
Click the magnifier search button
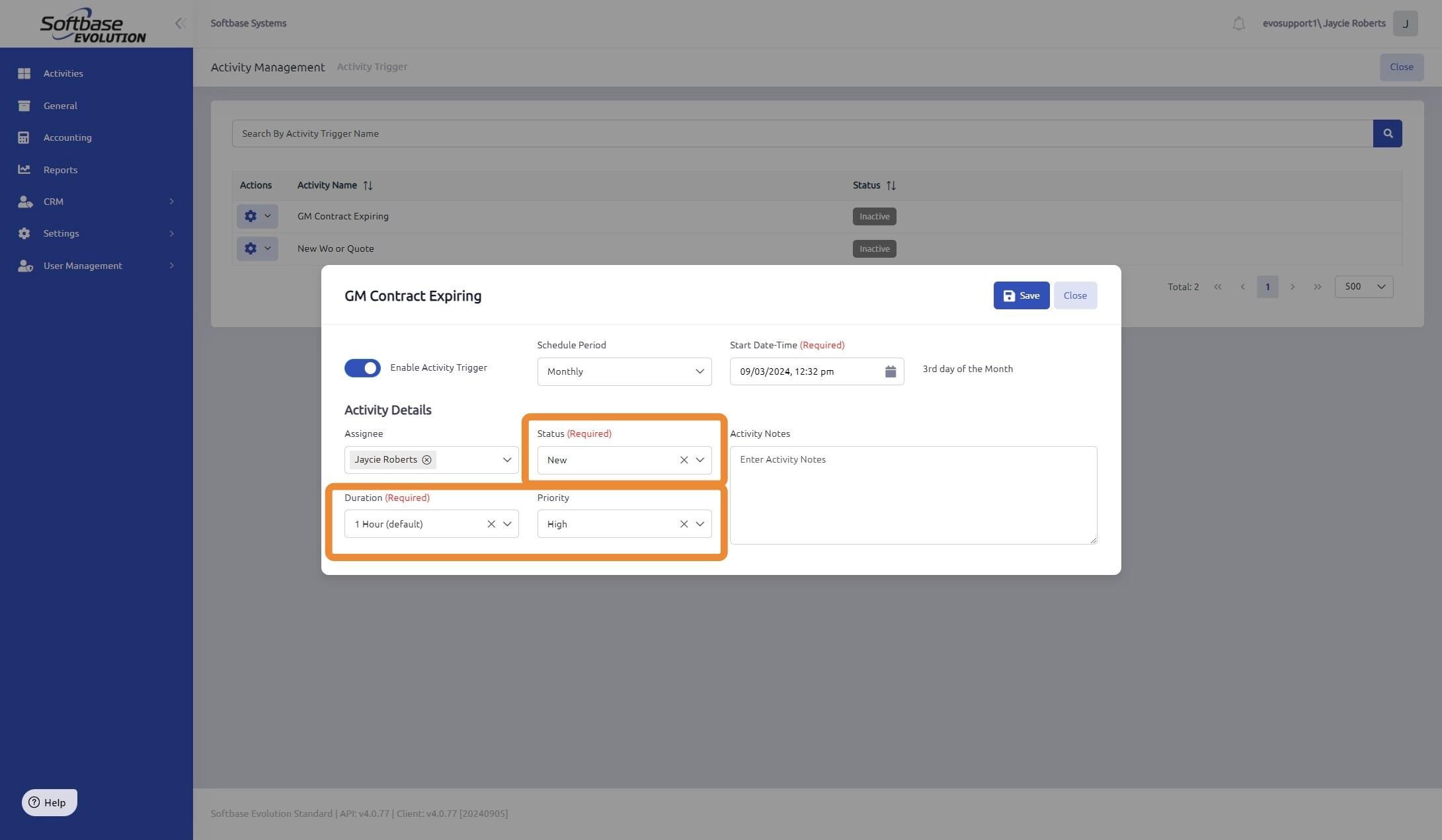1387,134
